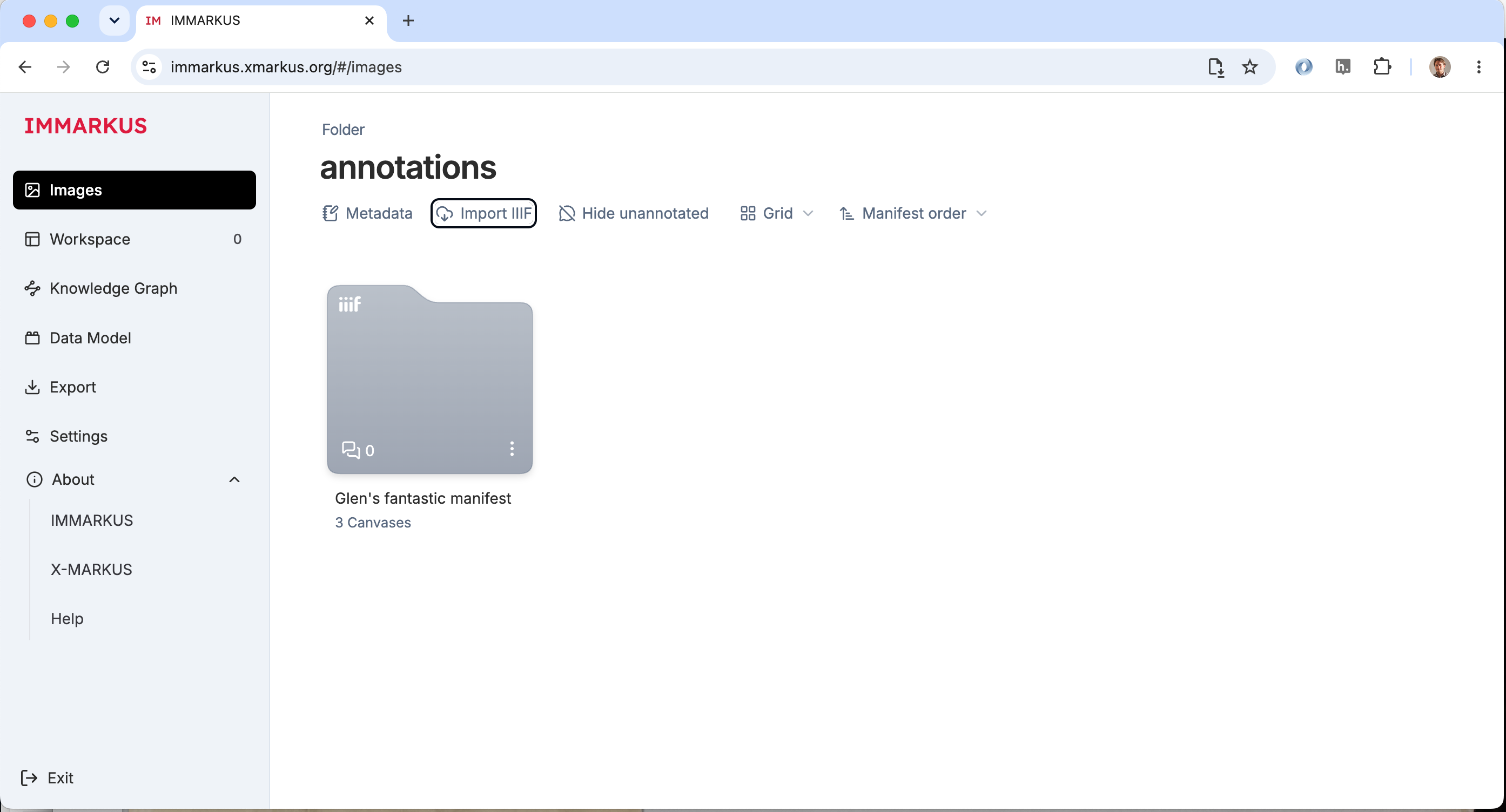Click the browser forward arrow
The width and height of the screenshot is (1506, 812).
[64, 67]
